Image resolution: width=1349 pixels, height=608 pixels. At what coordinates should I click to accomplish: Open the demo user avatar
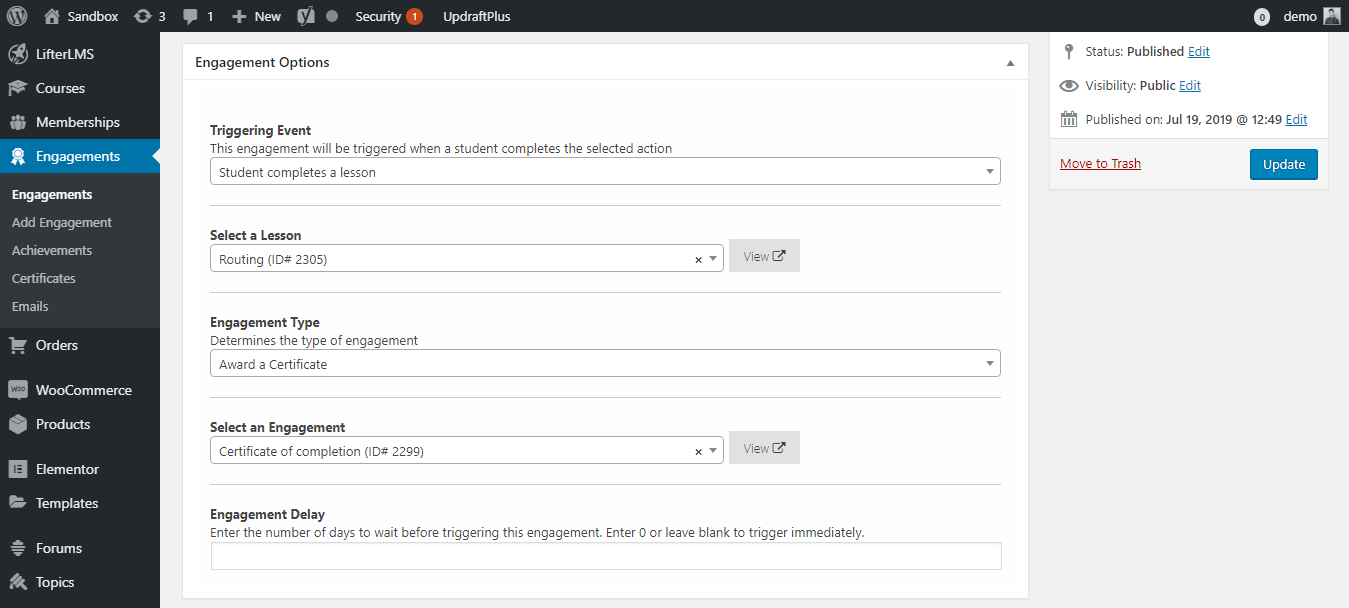(1332, 16)
